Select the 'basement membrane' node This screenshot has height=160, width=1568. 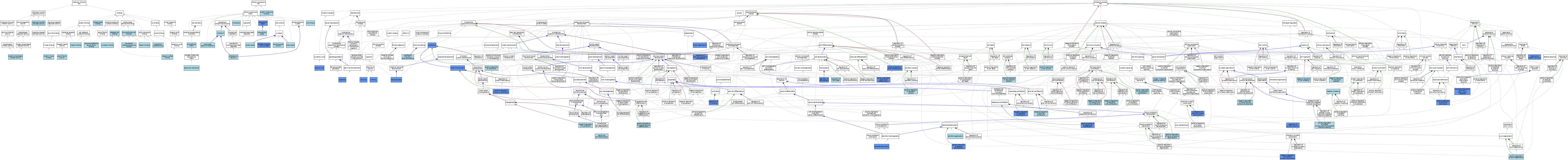tap(192, 68)
